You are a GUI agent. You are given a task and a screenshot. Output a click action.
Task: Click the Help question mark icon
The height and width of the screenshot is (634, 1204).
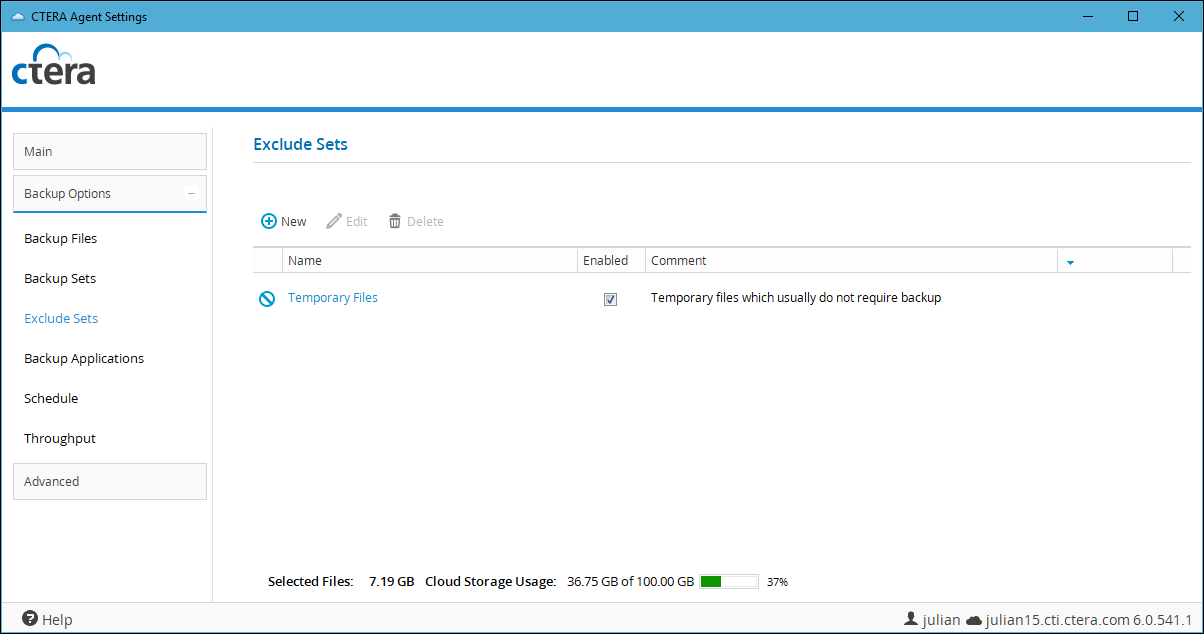tap(30, 619)
